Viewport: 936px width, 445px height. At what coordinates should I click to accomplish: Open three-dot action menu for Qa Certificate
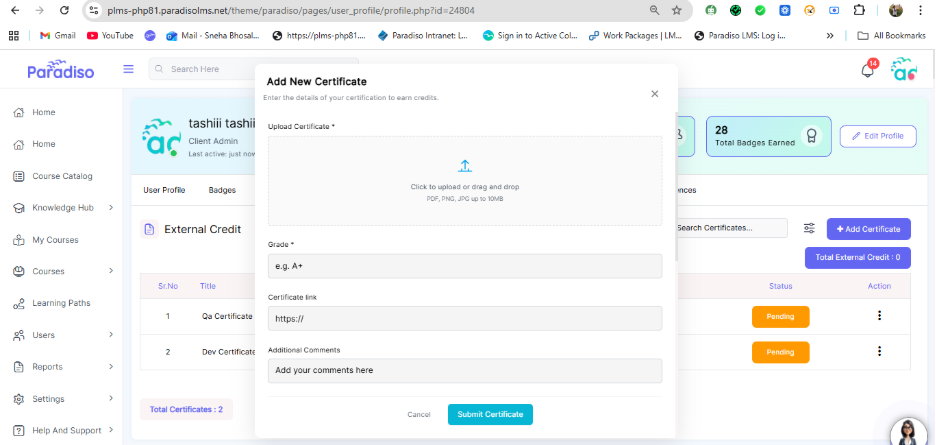click(x=879, y=316)
